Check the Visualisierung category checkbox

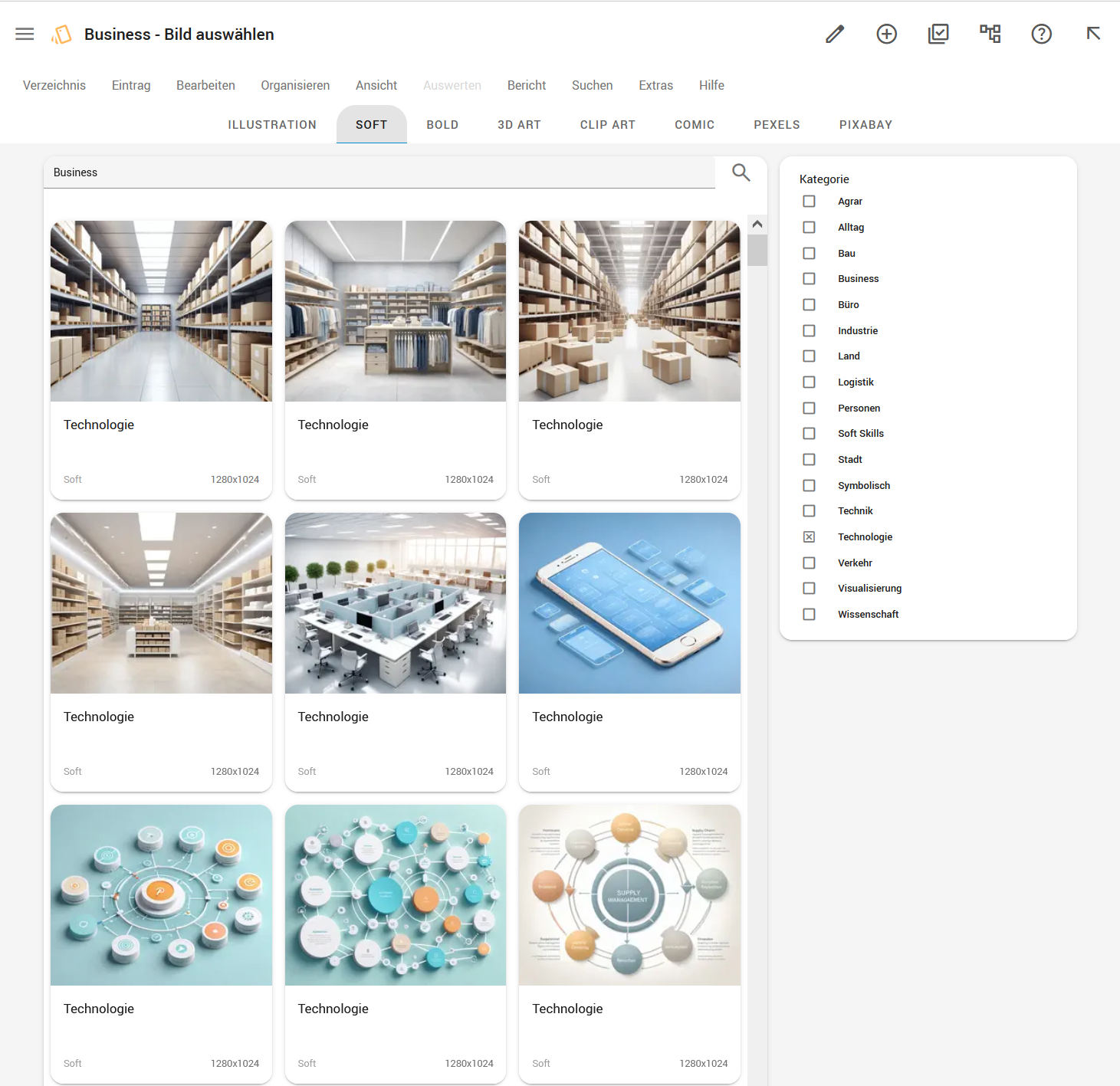tap(809, 589)
